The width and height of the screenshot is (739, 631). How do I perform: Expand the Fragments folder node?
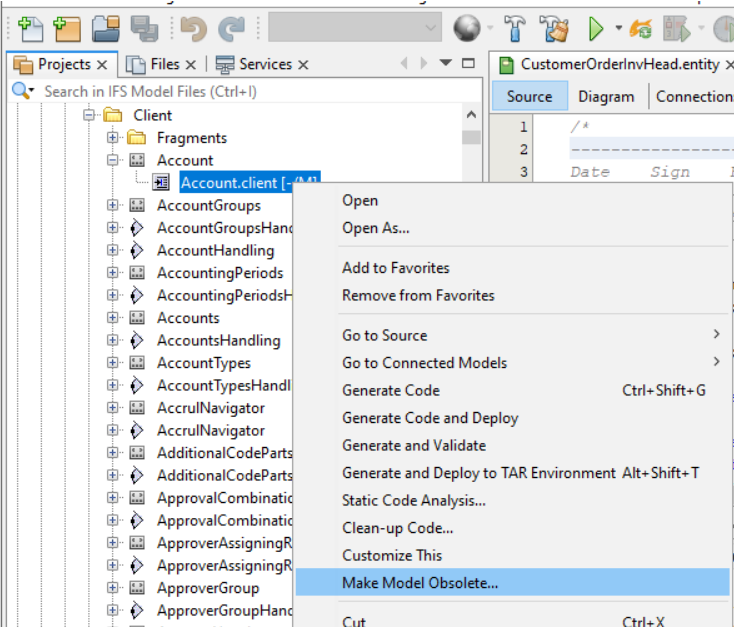click(112, 138)
